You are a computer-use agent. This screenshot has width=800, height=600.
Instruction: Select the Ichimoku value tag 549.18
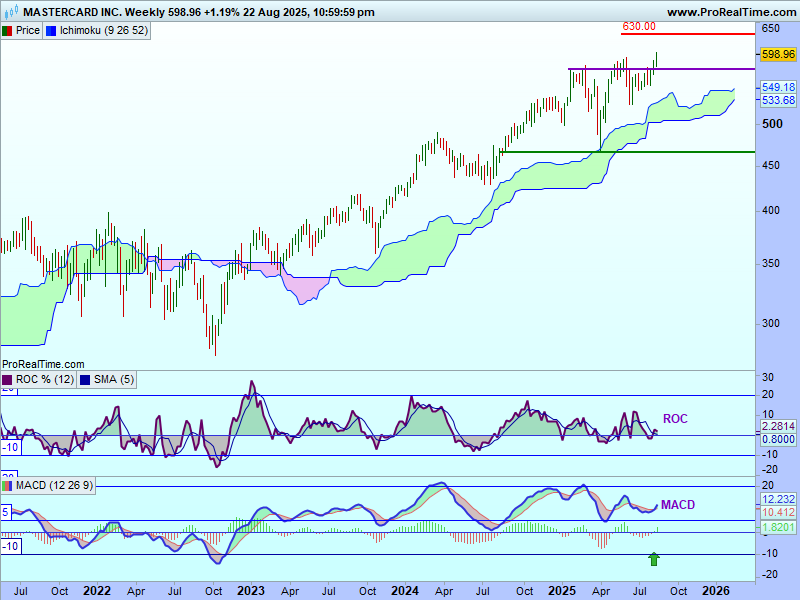[778, 87]
